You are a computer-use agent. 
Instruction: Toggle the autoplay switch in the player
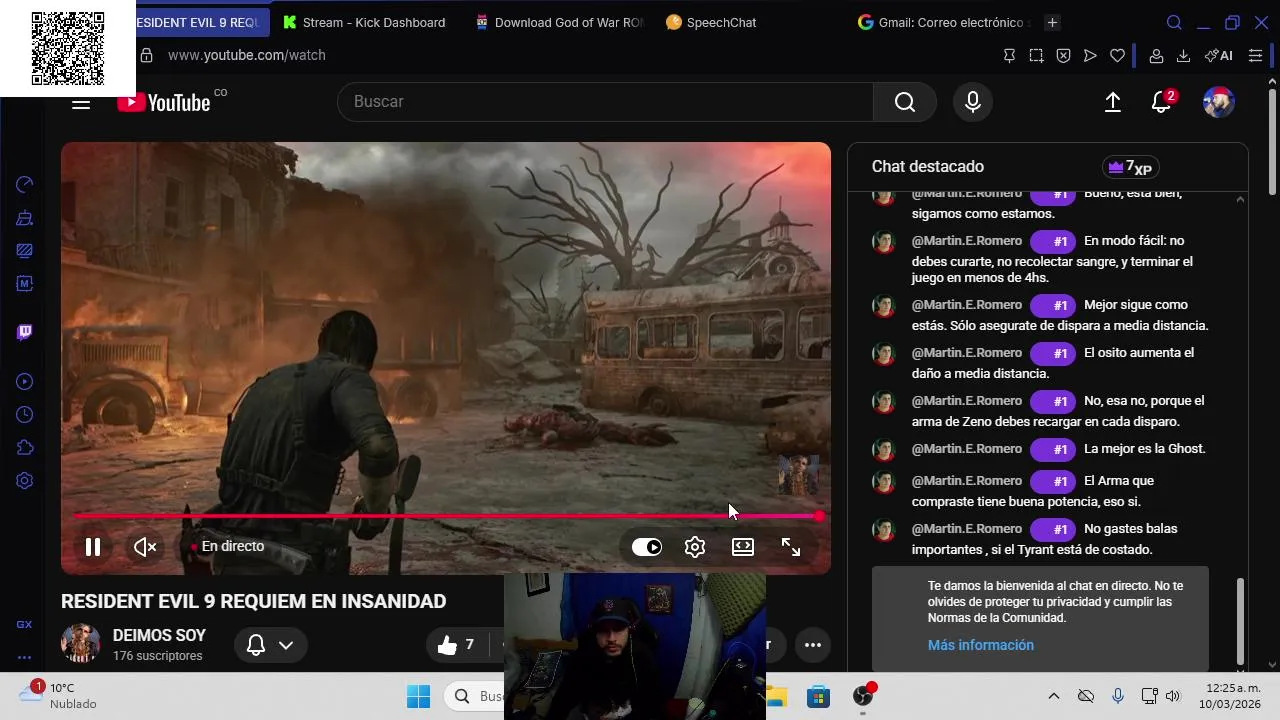pos(647,547)
